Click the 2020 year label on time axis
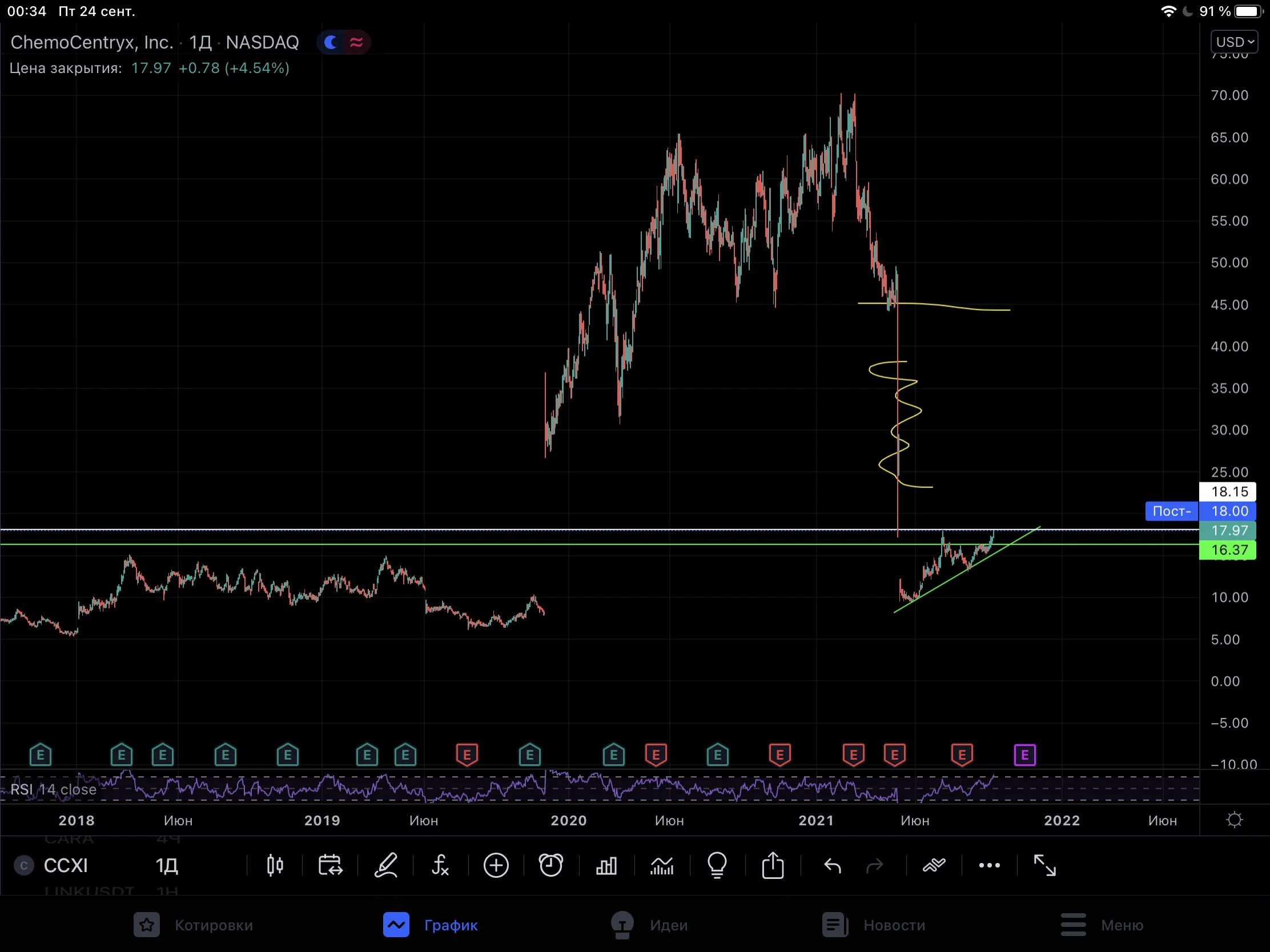This screenshot has height=952, width=1270. 568,821
